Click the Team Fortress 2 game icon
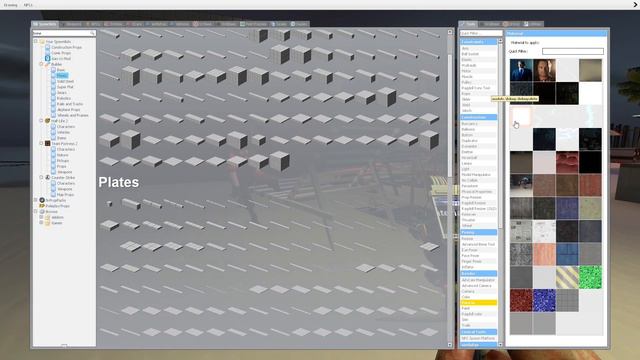Screen dimensions: 640x360 point(47,144)
